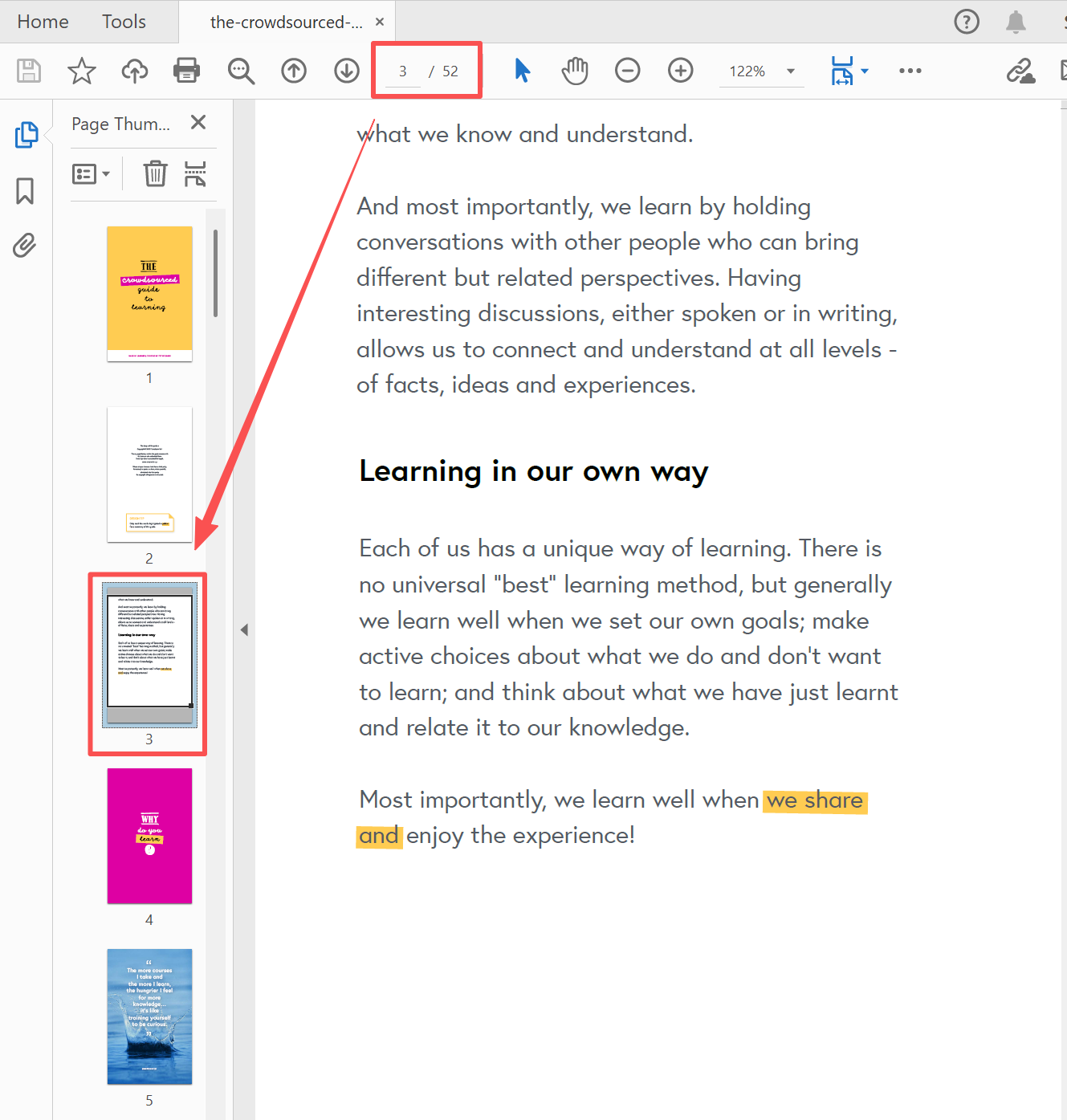The height and width of the screenshot is (1120, 1067).
Task: Click the Print file icon
Action: pos(186,71)
